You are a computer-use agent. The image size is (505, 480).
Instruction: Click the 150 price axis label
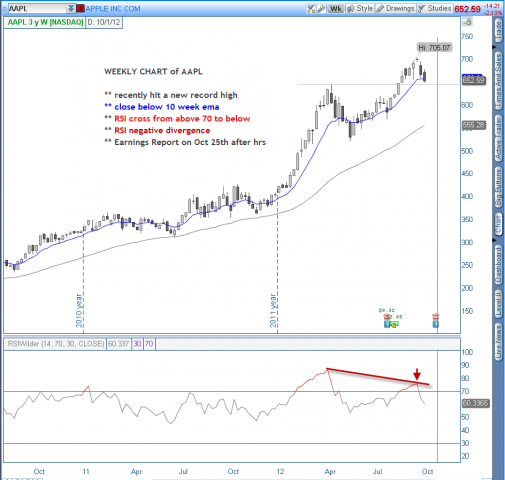pyautogui.click(x=467, y=311)
